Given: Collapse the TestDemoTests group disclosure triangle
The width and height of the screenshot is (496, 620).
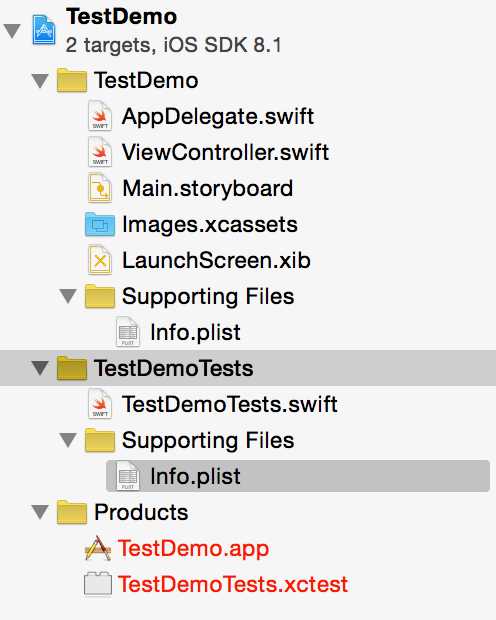Looking at the screenshot, I should point(40,368).
